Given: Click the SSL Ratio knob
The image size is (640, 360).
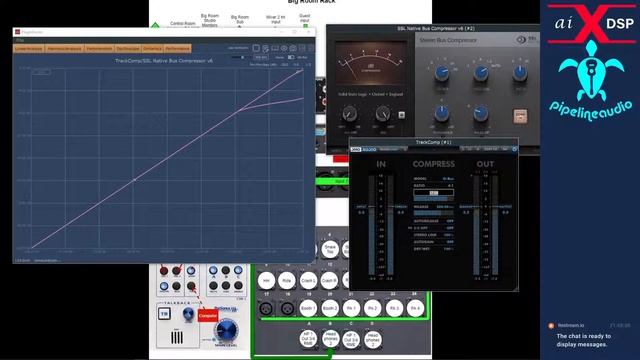Looking at the screenshot, I should 519,73.
